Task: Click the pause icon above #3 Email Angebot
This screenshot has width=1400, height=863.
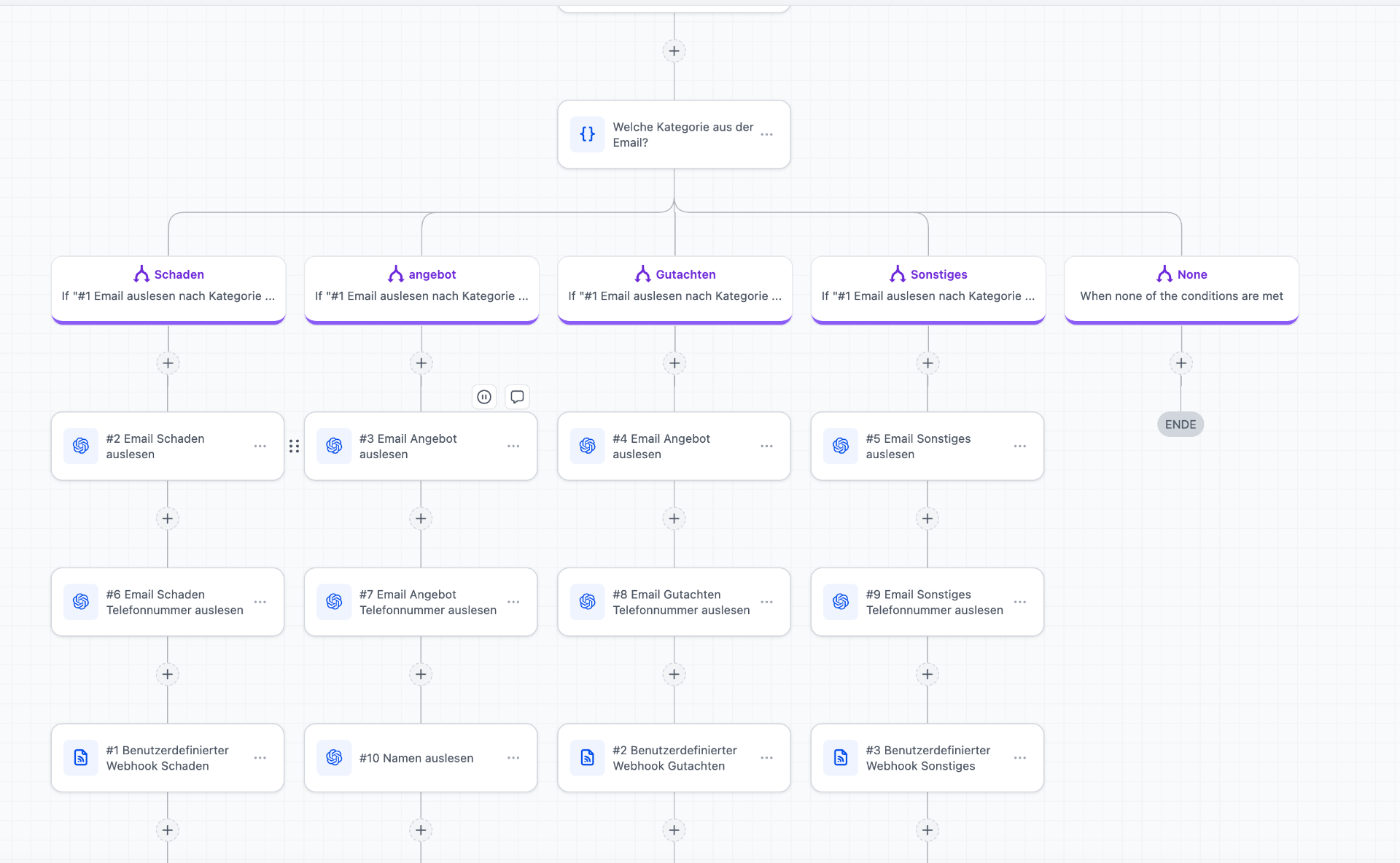Action: [x=484, y=397]
